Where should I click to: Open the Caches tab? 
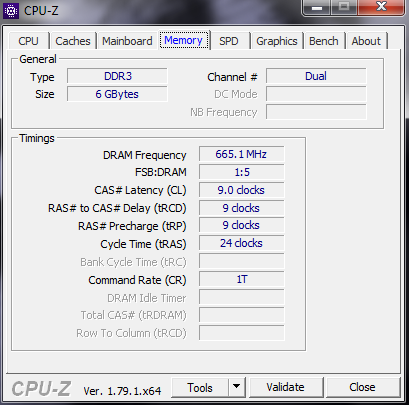pyautogui.click(x=73, y=41)
